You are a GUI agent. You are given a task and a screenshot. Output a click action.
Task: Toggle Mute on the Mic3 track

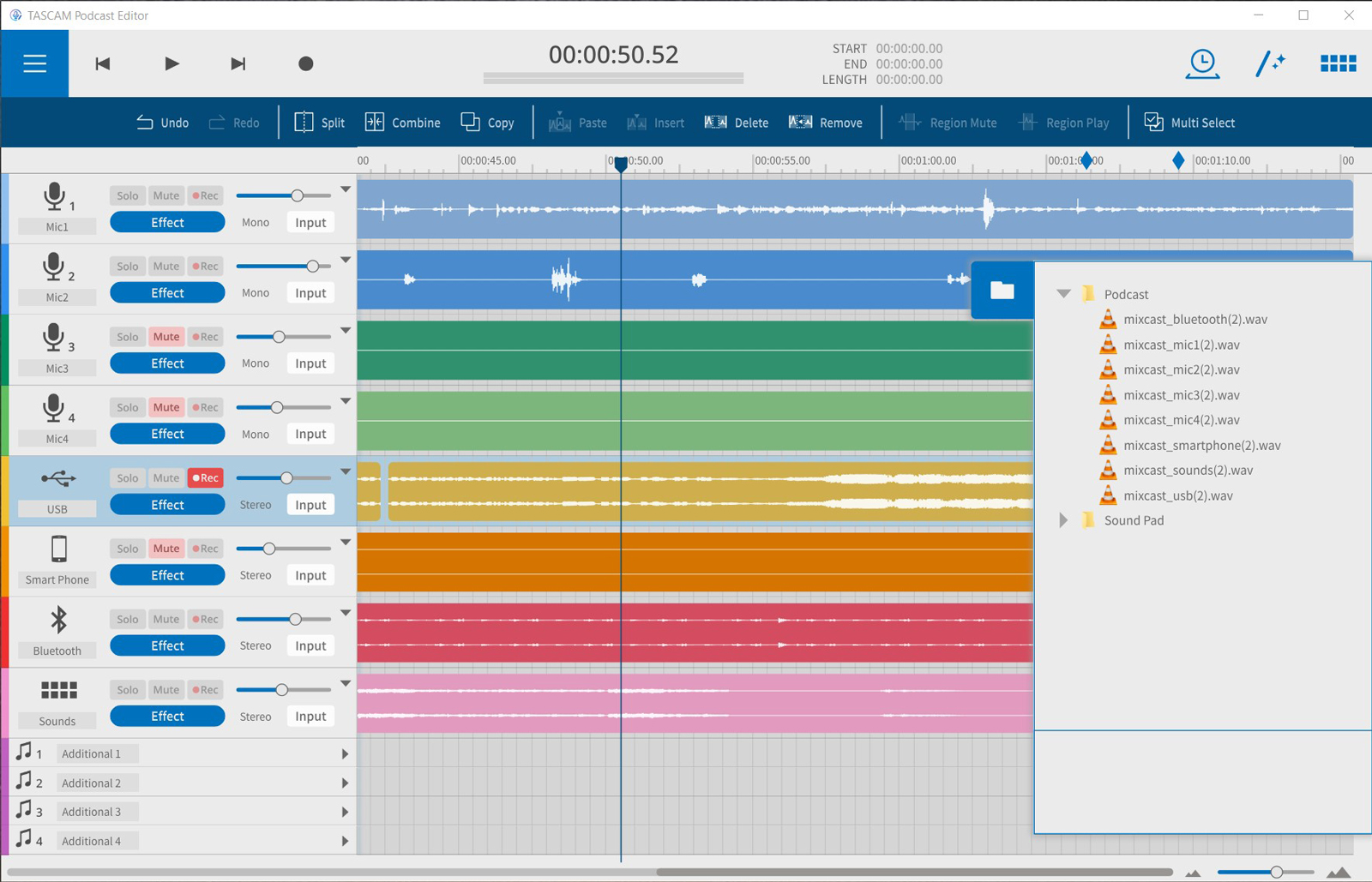pyautogui.click(x=166, y=337)
